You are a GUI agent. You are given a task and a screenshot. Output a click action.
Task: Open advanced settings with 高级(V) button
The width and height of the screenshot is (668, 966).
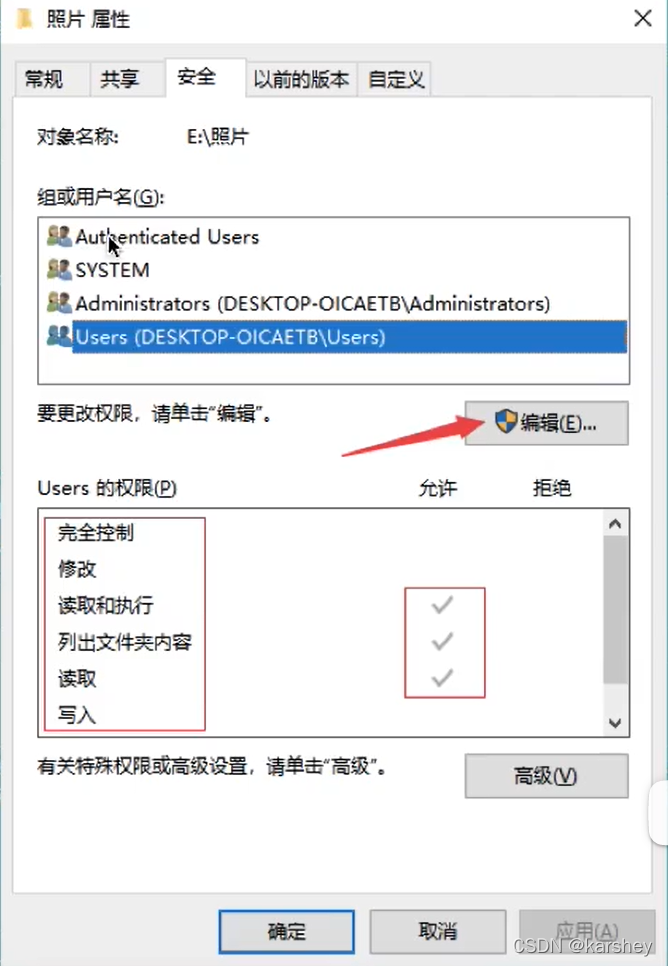click(547, 776)
